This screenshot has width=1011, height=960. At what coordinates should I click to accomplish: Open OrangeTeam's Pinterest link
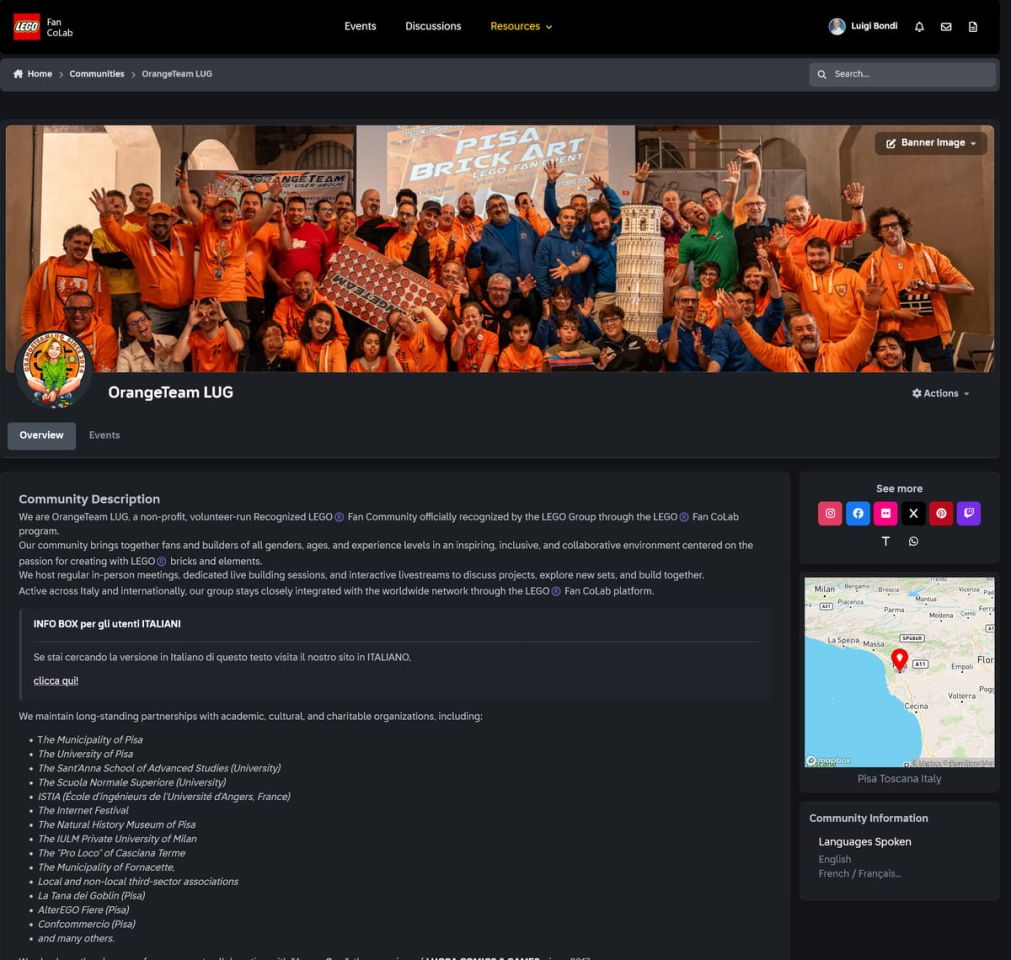[x=941, y=513]
